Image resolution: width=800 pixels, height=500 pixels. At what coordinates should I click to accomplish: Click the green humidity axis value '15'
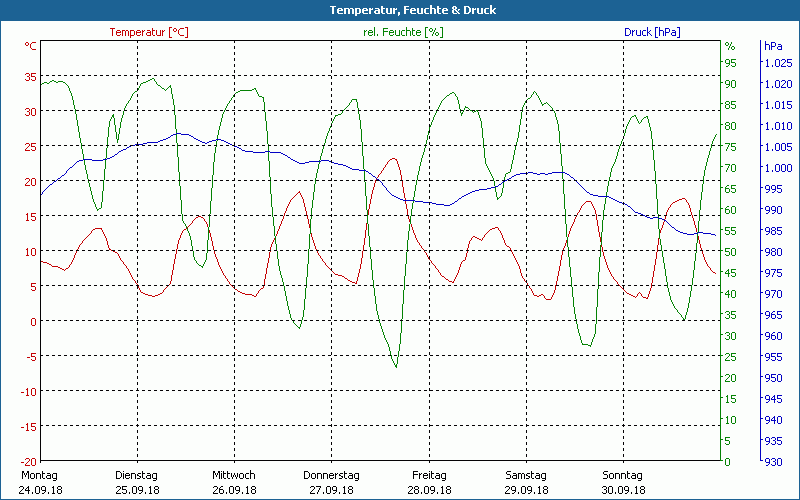click(x=731, y=399)
